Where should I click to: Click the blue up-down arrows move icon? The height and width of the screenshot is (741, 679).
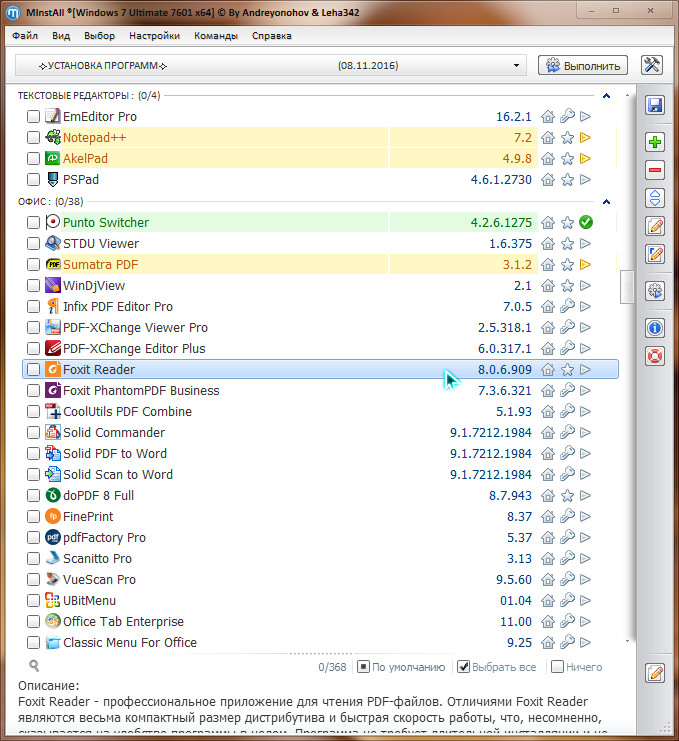coord(655,198)
